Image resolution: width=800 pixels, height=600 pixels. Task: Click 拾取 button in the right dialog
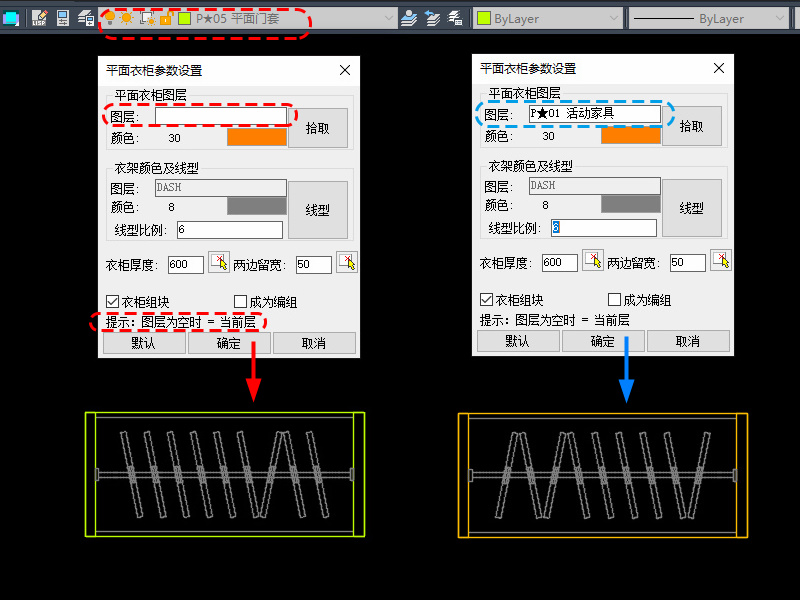click(692, 126)
